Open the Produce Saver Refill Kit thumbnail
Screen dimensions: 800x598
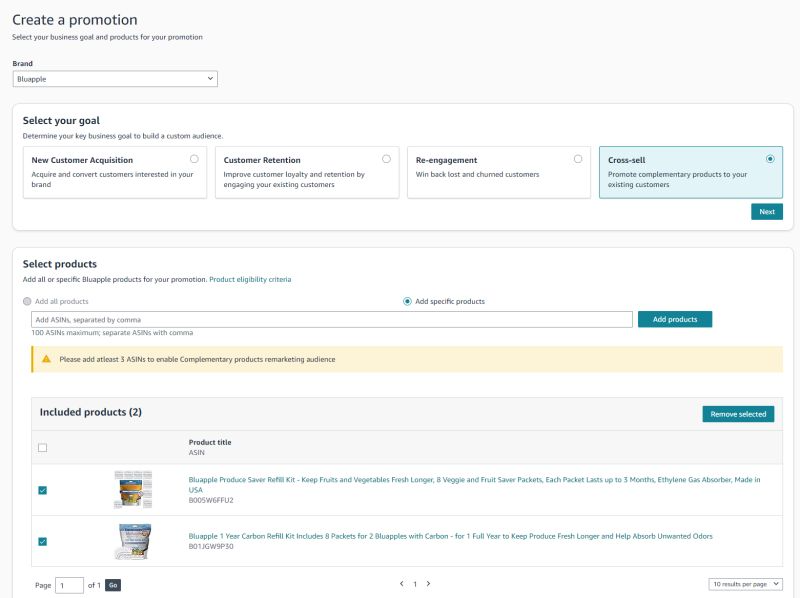click(x=133, y=490)
